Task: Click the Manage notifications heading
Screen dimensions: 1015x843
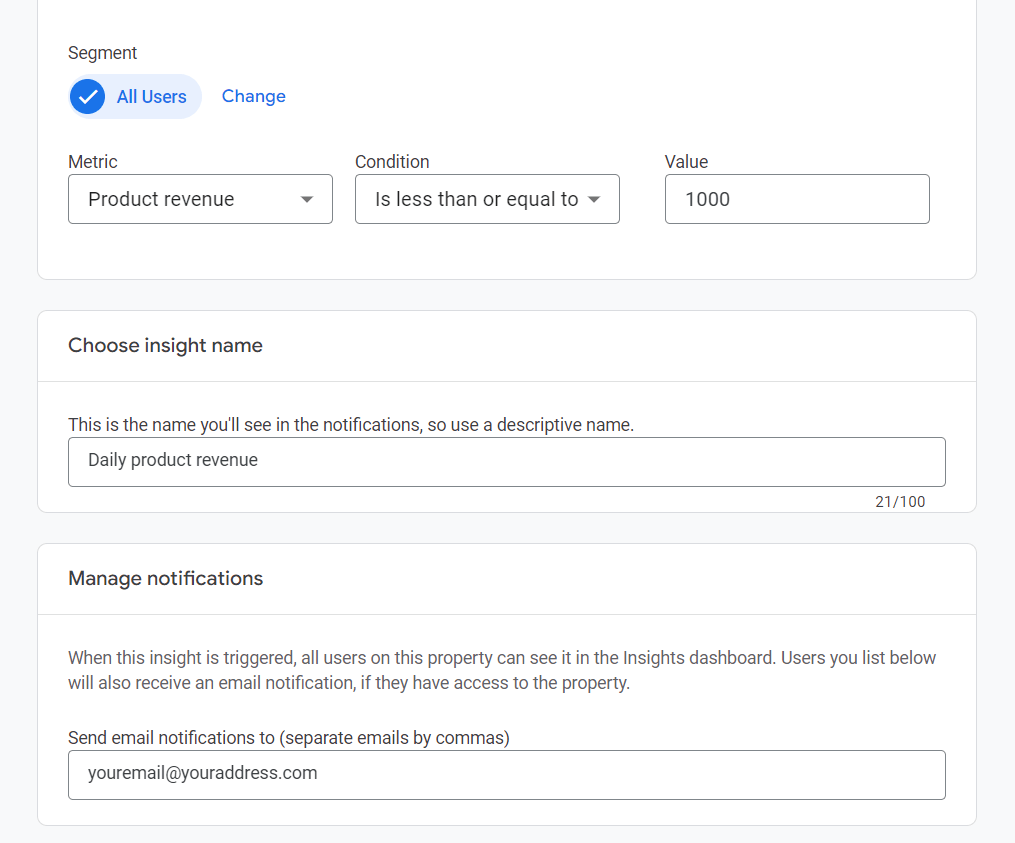Action: 165,578
